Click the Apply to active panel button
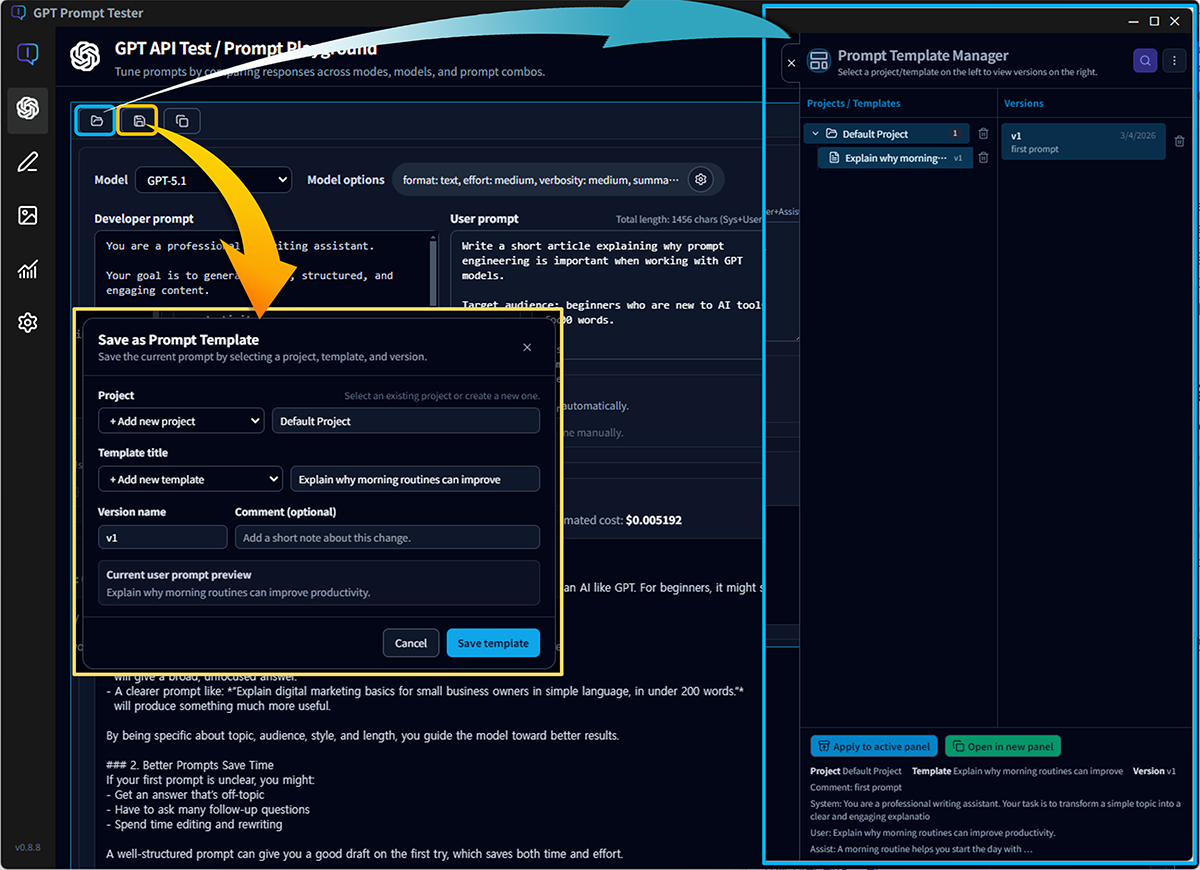Image resolution: width=1200 pixels, height=870 pixels. click(873, 745)
